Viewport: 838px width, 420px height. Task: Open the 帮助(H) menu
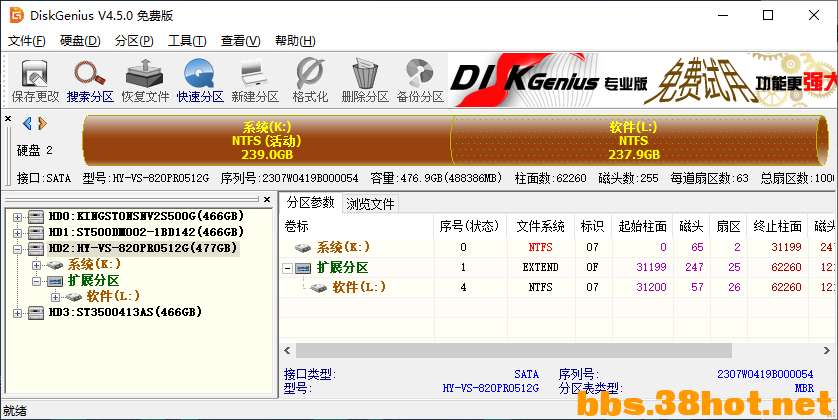(x=295, y=41)
